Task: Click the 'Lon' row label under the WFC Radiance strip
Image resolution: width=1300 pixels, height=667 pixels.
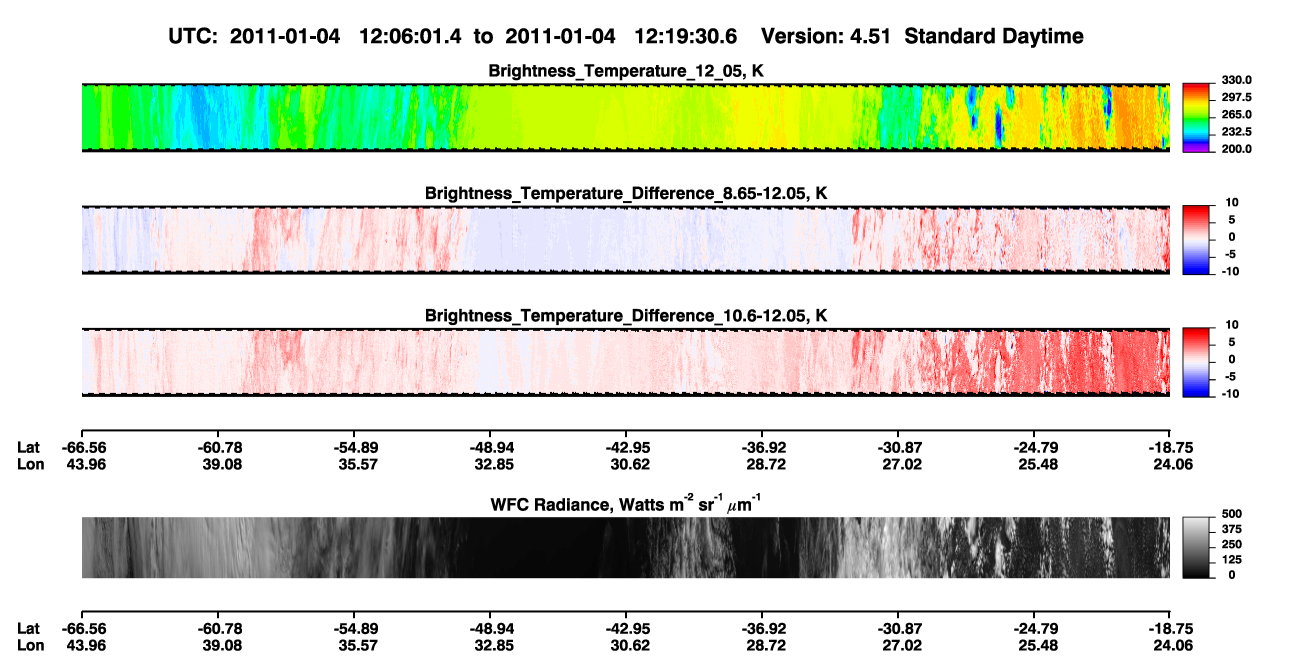Action: coord(29,645)
